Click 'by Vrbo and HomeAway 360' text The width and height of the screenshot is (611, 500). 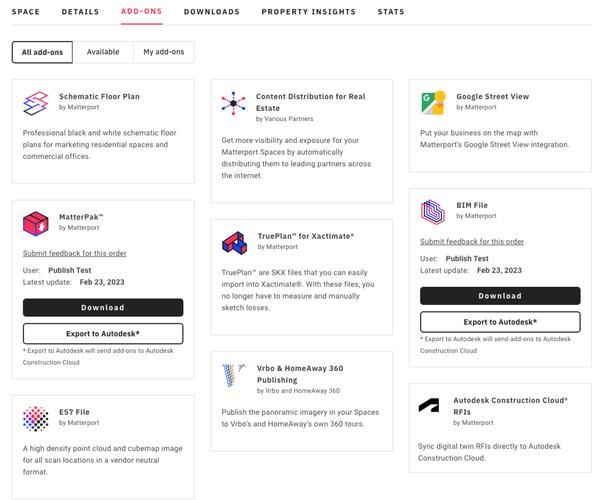coord(298,390)
